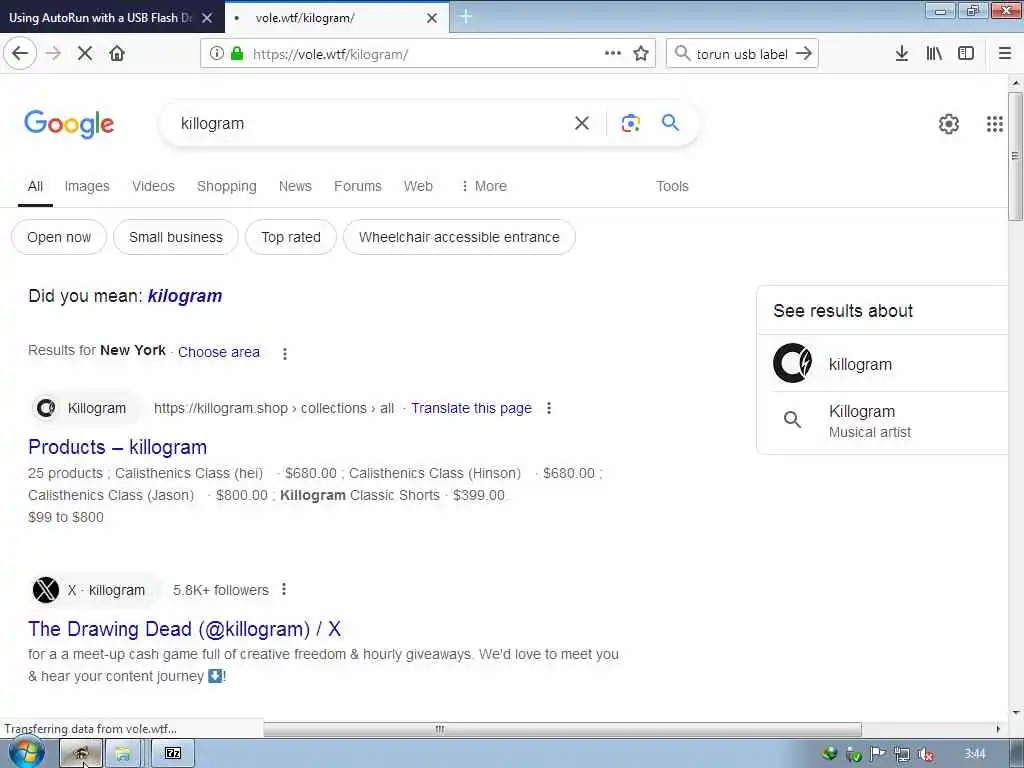Click the X logo favicon
Viewport: 1024px width, 768px height.
pyautogui.click(x=46, y=590)
